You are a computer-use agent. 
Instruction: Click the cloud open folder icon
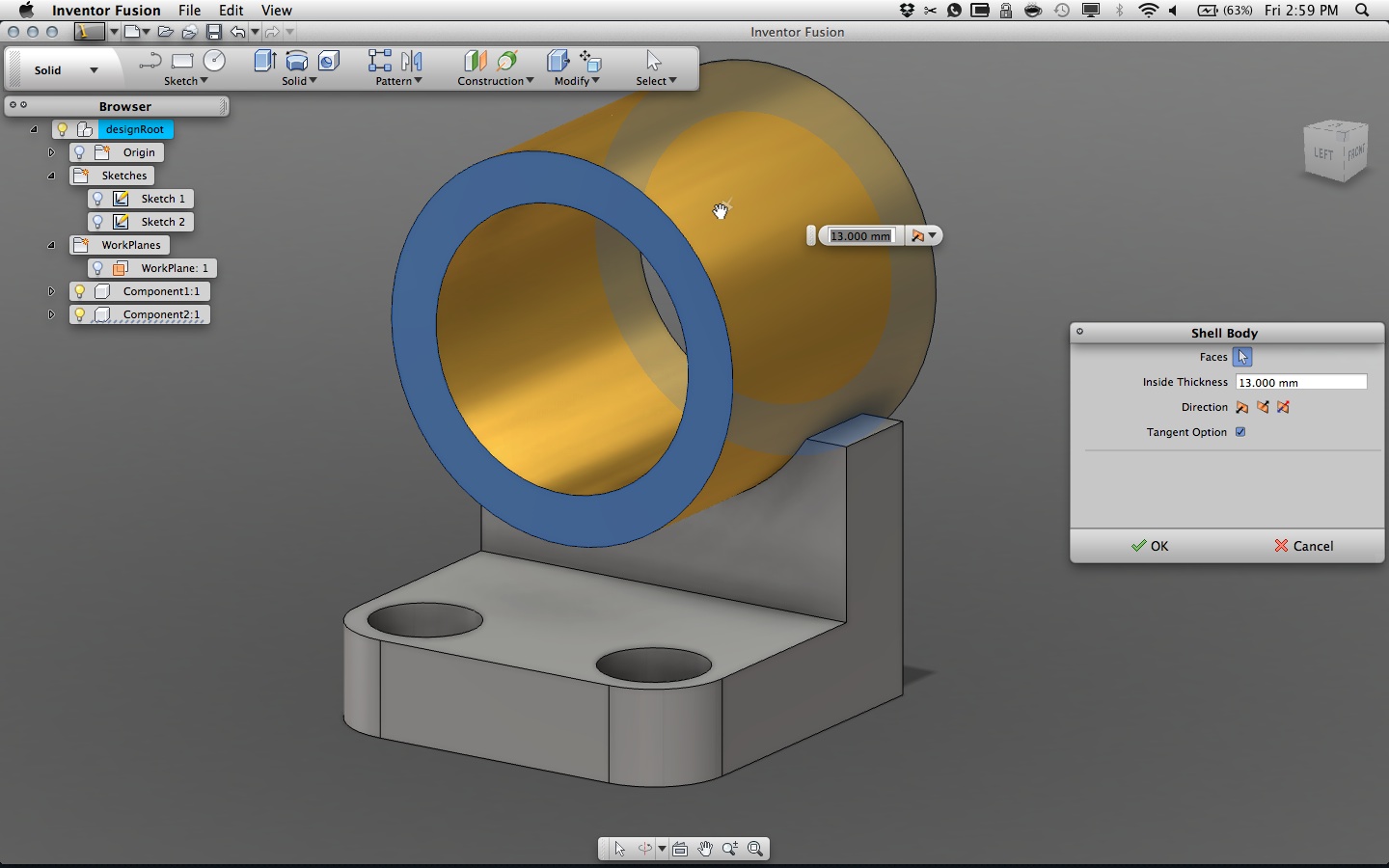click(189, 32)
